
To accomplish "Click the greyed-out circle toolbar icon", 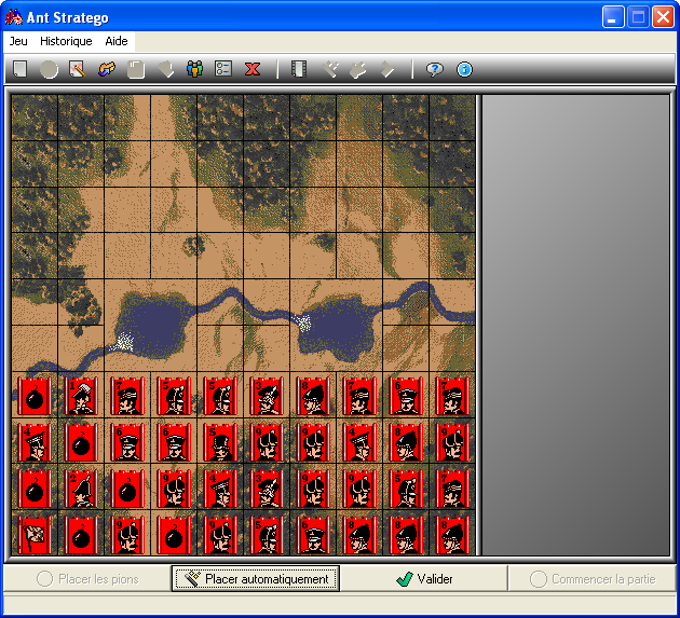I will click(49, 69).
